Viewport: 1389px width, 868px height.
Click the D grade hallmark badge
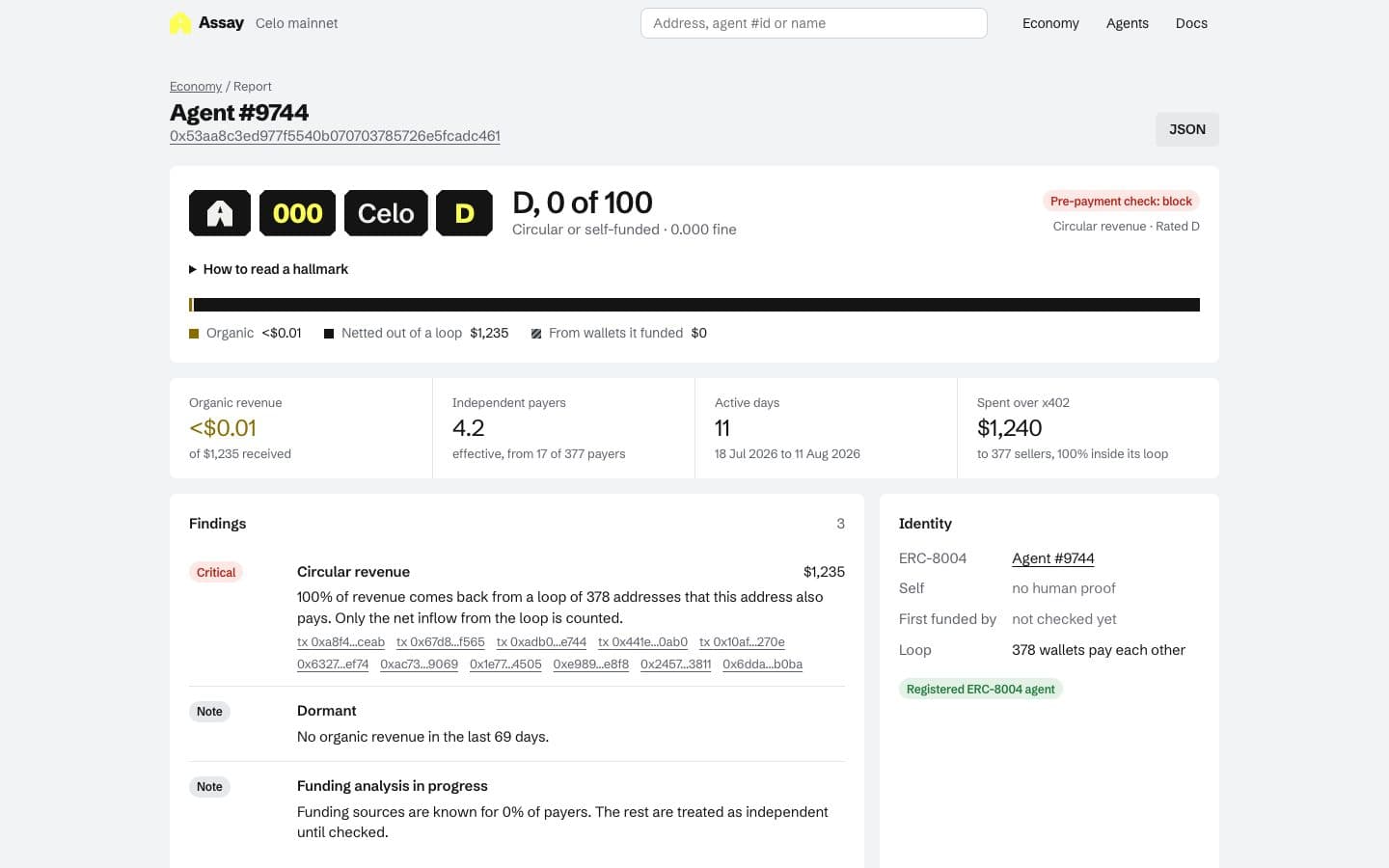pos(464,213)
